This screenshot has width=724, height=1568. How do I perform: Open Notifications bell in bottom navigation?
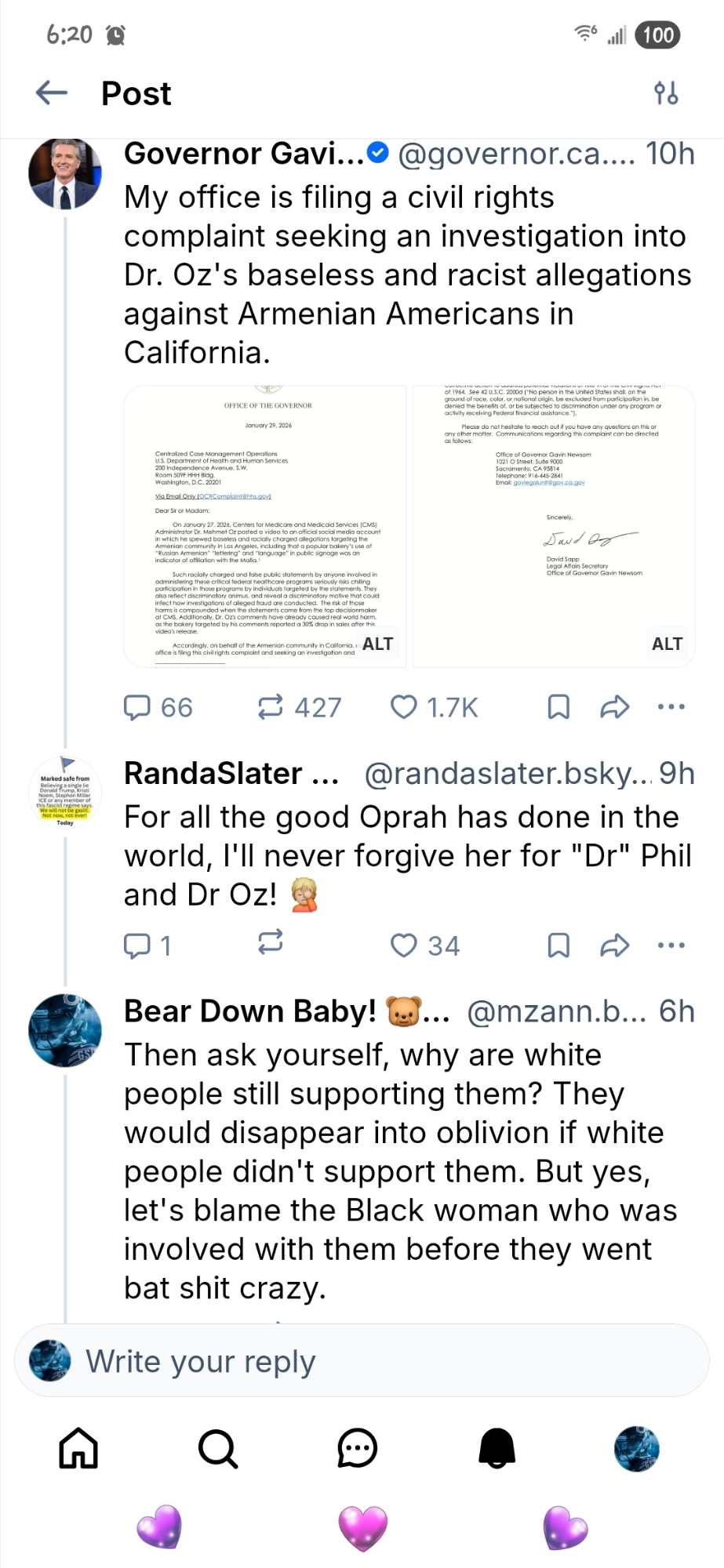pyautogui.click(x=497, y=1448)
